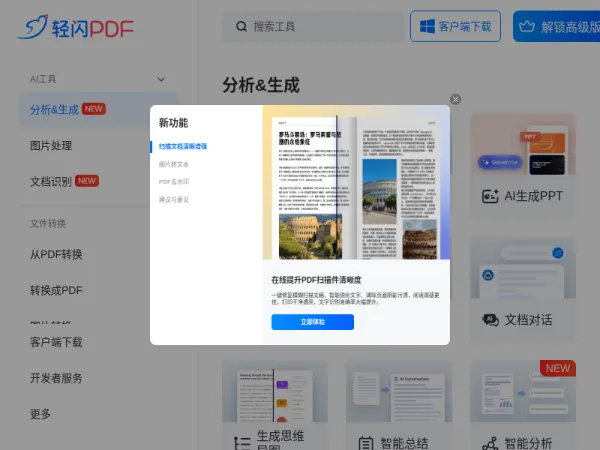Click the Windows logo icon in the download button
Image resolution: width=600 pixels, height=450 pixels.
pos(427,26)
